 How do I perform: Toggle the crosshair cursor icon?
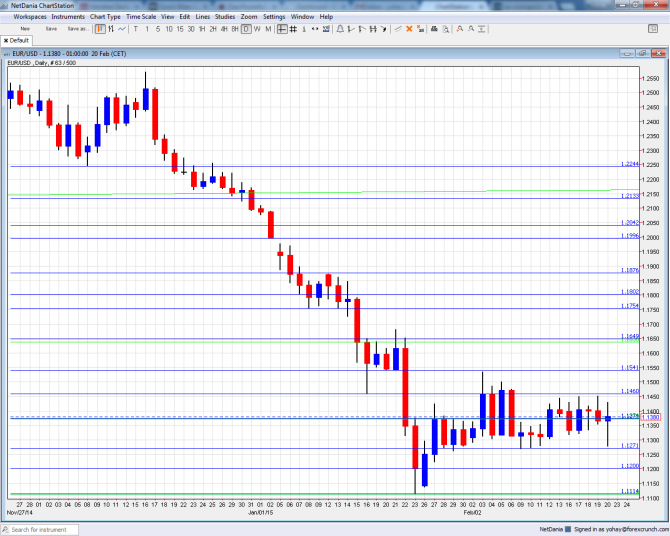click(x=282, y=29)
